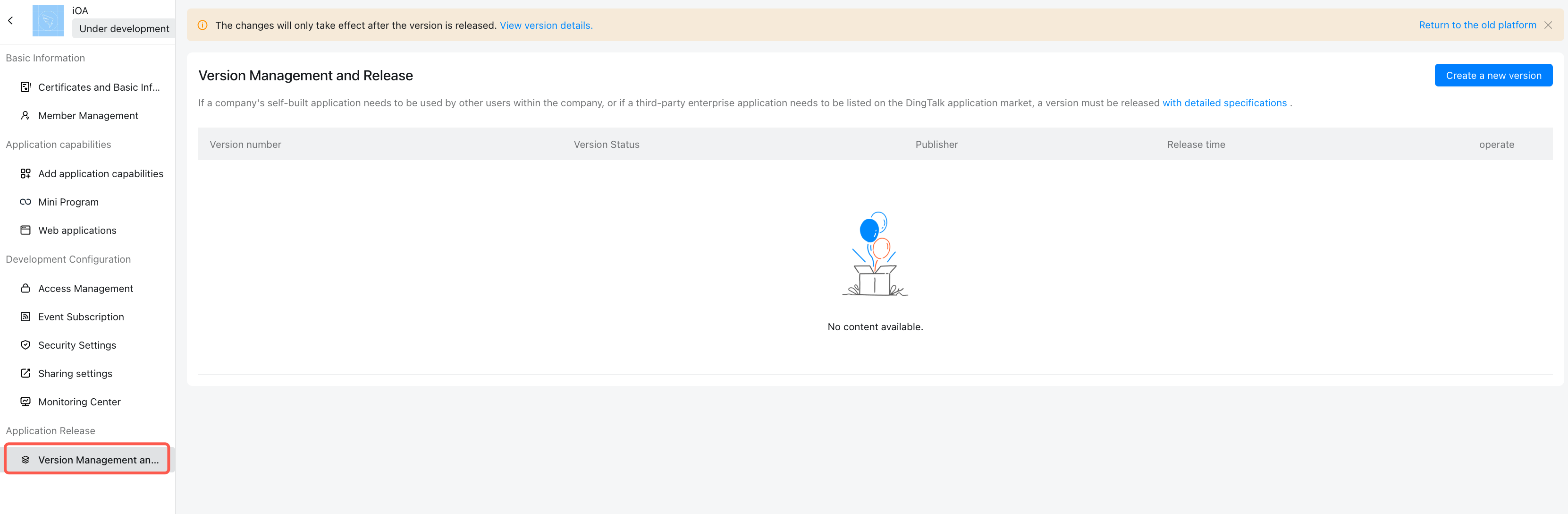Click the Mini Program infinity icon
1568x514 pixels.
(x=25, y=202)
